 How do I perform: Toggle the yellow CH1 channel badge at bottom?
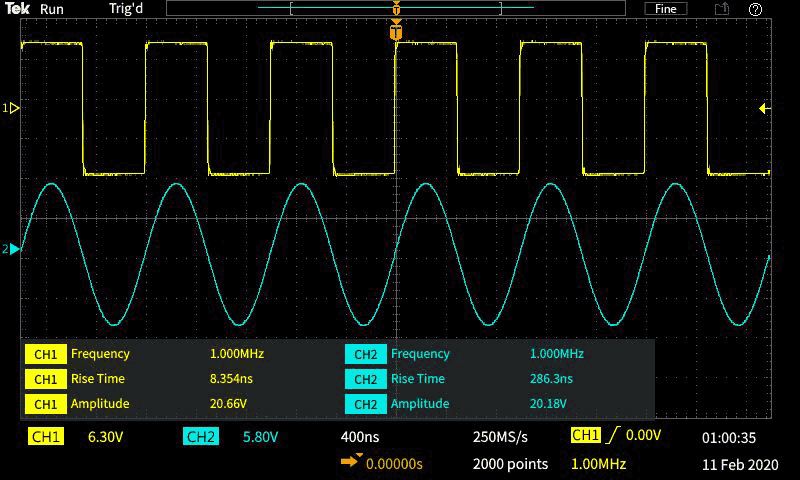coord(46,437)
